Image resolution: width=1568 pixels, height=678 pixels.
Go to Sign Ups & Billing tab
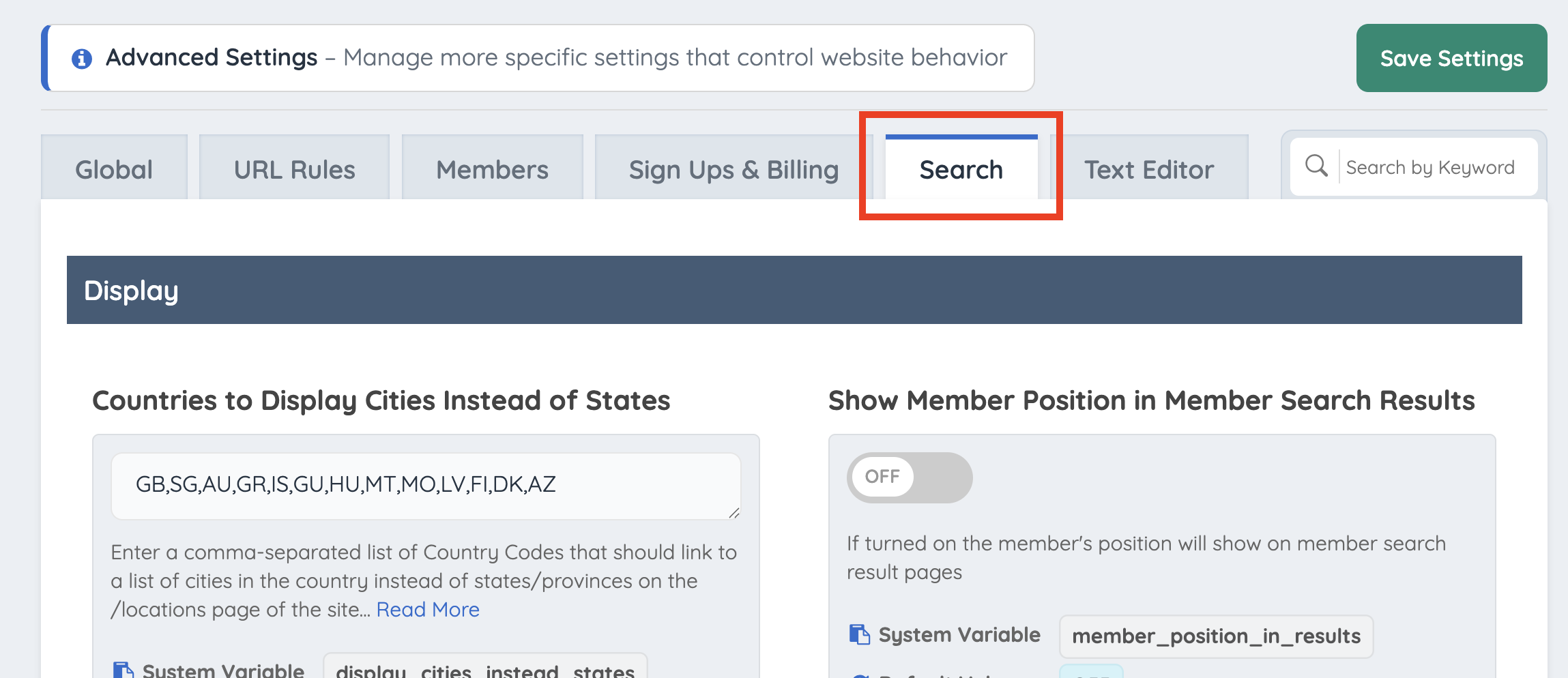(734, 168)
